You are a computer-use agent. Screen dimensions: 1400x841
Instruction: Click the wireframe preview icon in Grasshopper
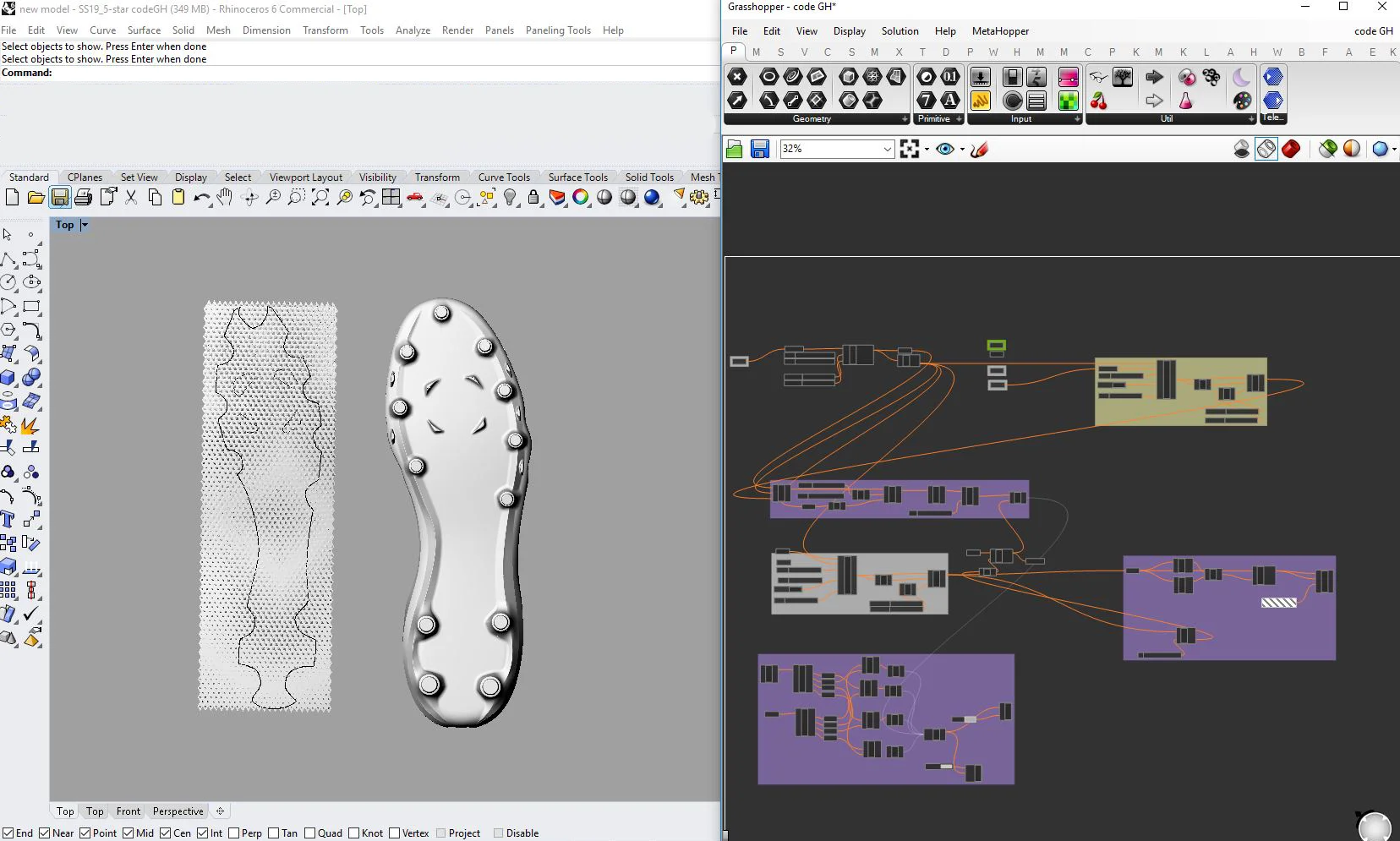pos(1266,150)
